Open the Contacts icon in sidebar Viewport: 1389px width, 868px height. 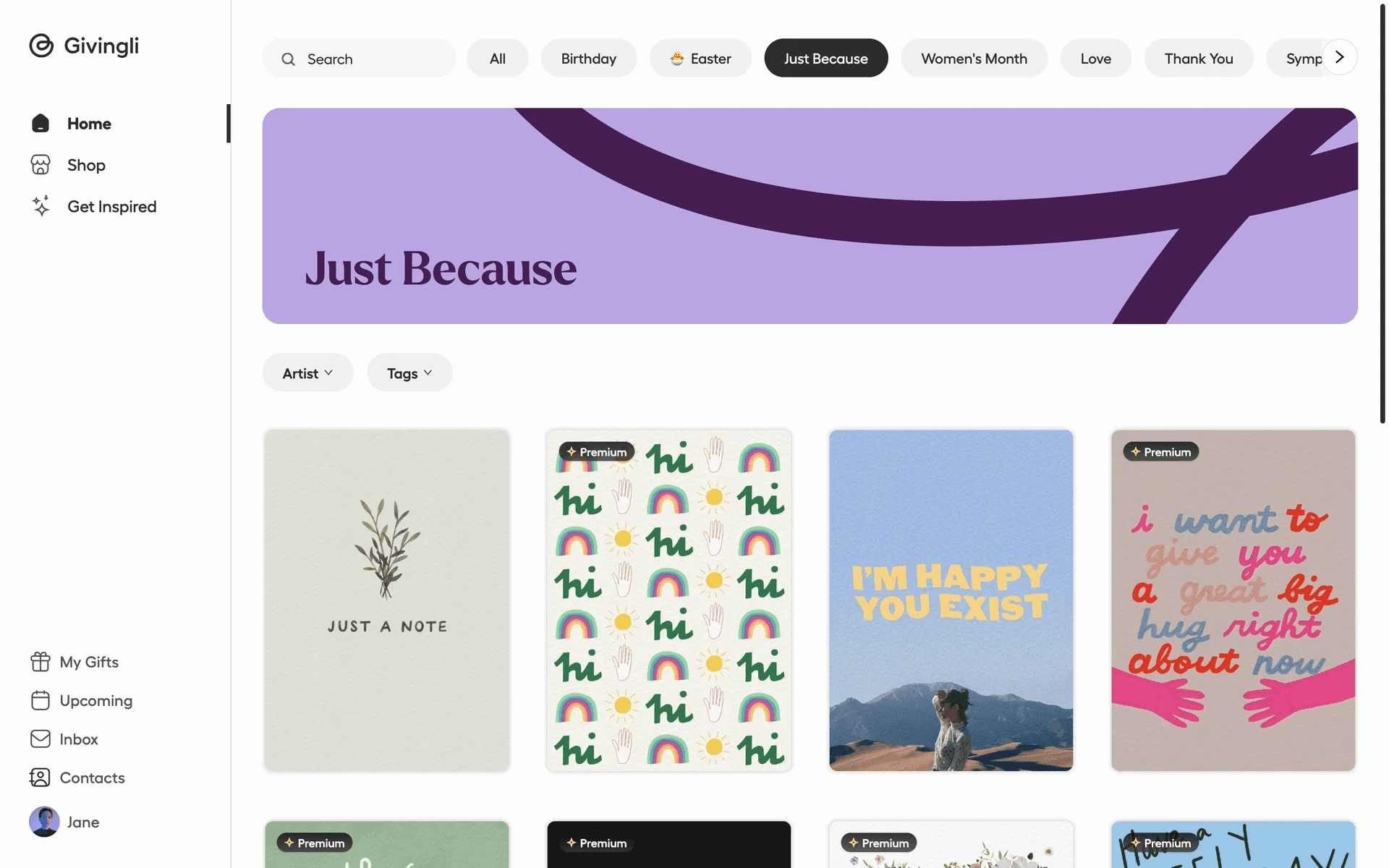click(41, 778)
